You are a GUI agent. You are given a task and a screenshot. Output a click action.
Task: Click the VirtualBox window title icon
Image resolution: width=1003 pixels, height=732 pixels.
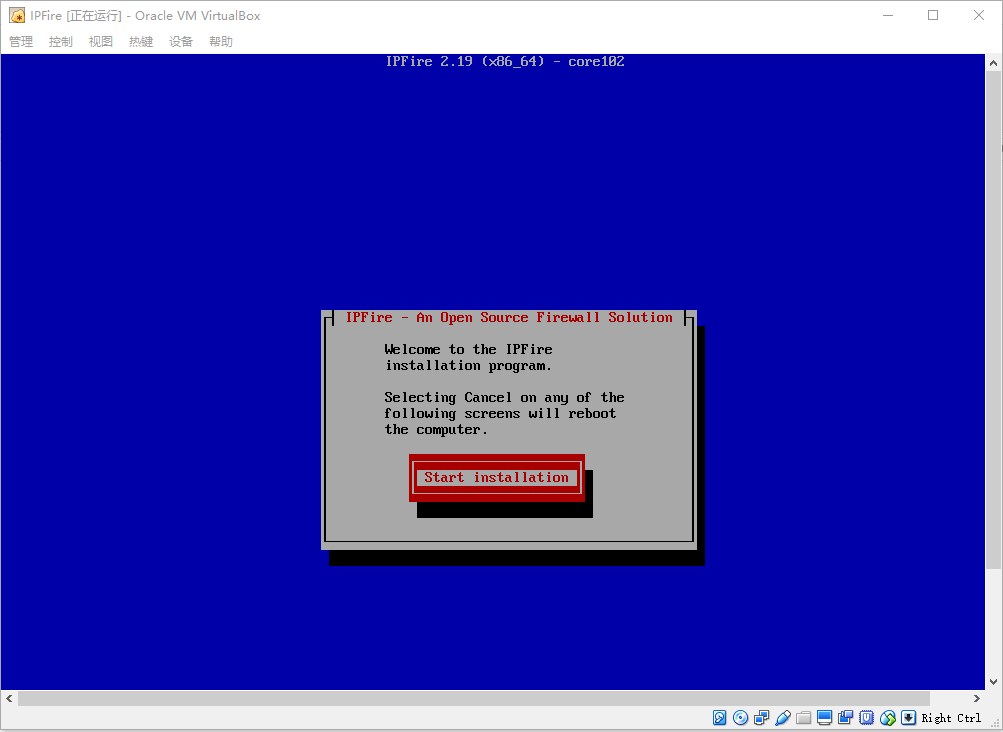click(x=17, y=15)
